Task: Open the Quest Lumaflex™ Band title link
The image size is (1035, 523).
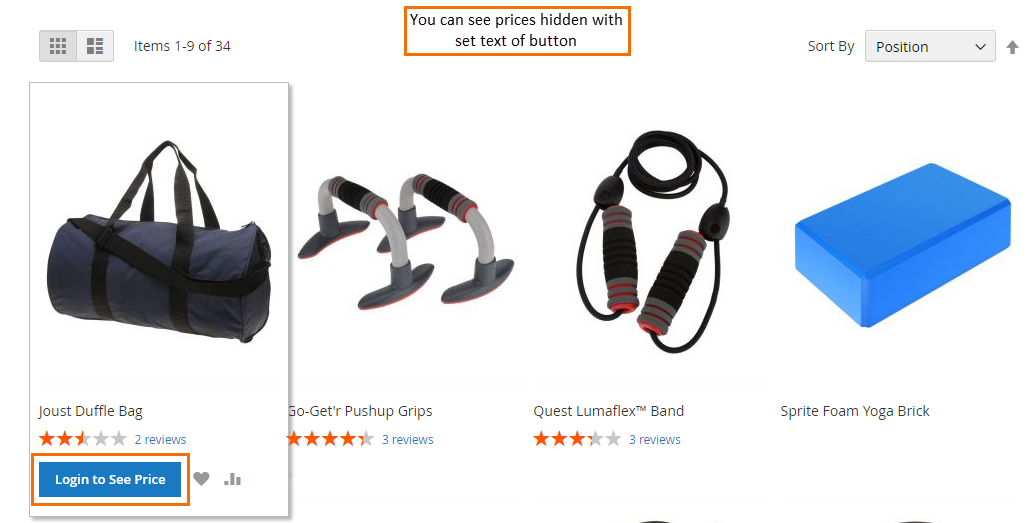Action: pos(609,411)
